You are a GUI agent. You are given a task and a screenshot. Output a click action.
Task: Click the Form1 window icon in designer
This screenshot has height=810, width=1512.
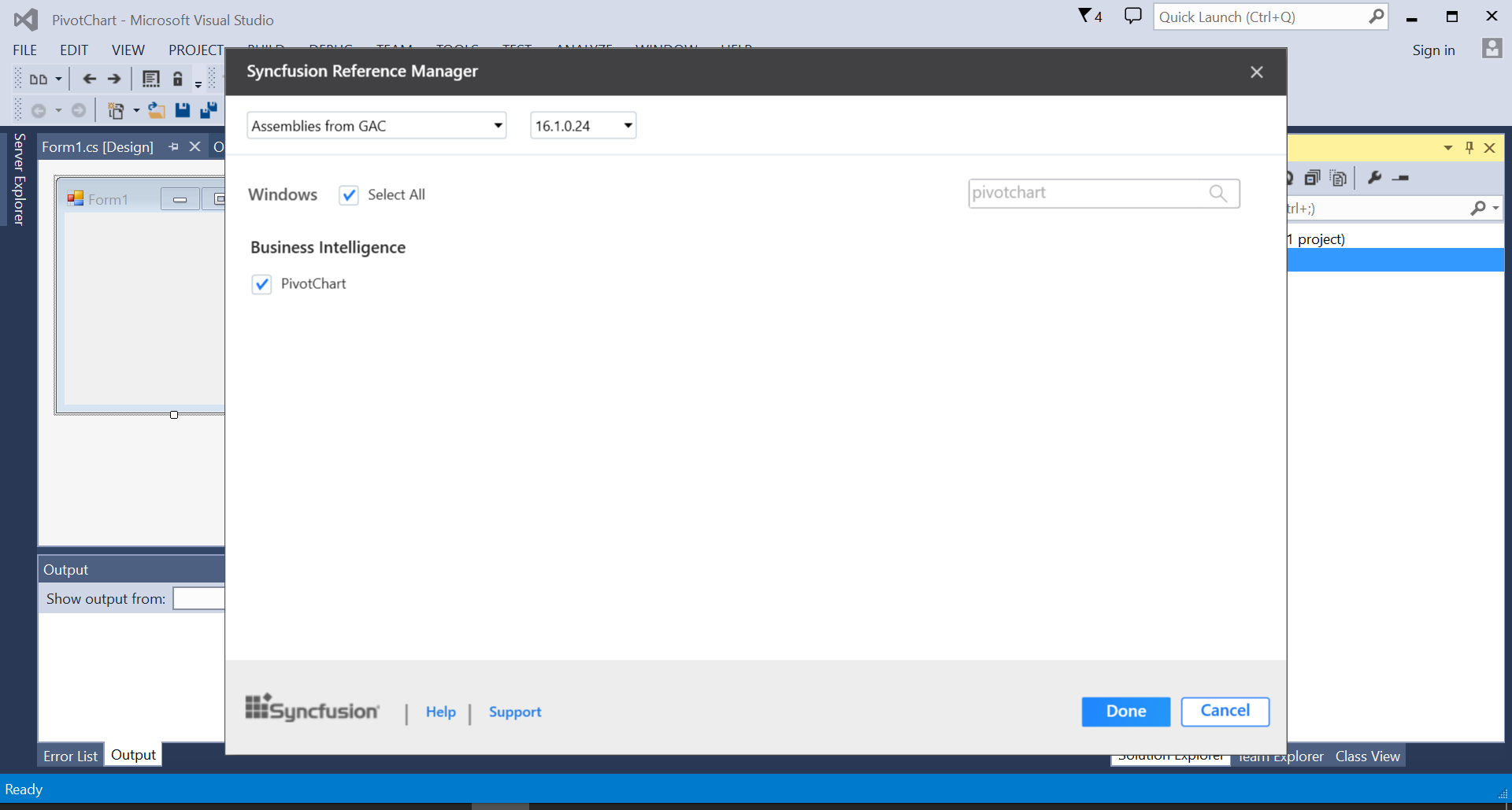(76, 198)
